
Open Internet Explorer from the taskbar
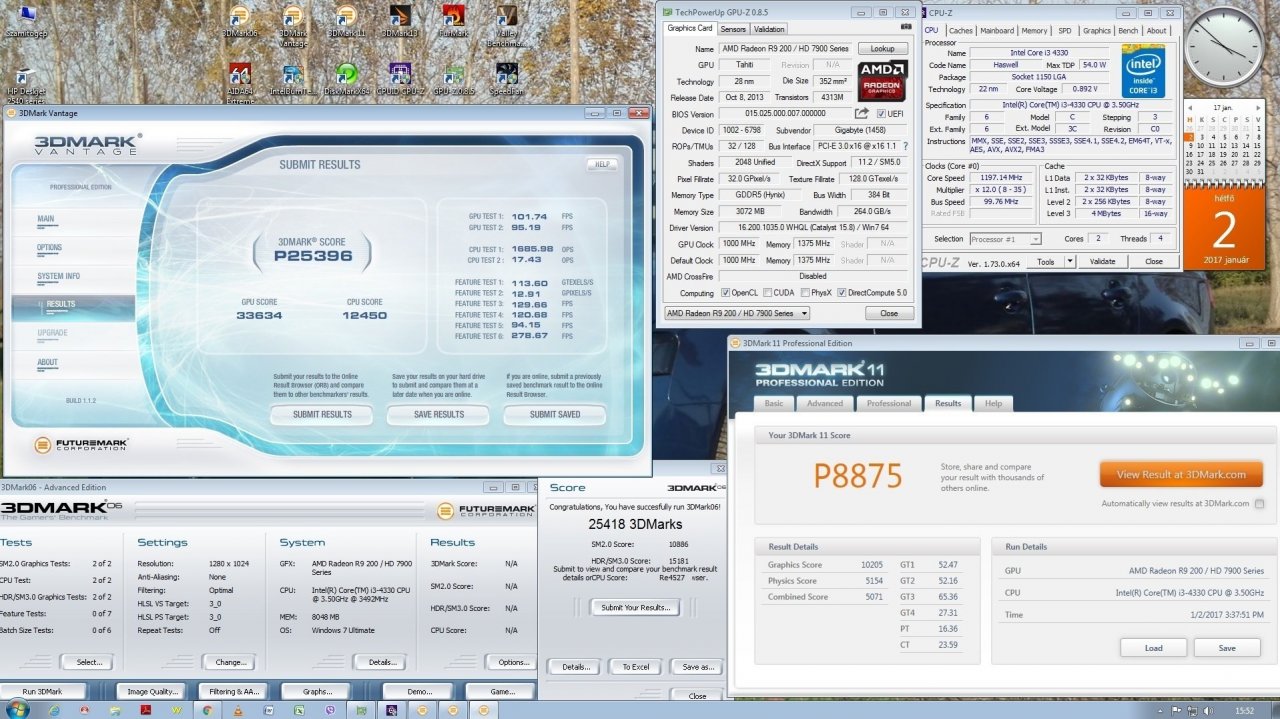pos(54,709)
